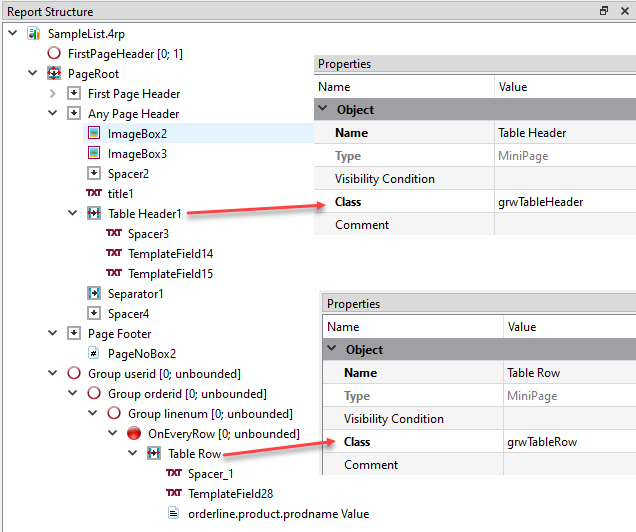This screenshot has height=532, width=636.
Task: Click the Name column header in top Properties
Action: click(x=404, y=87)
